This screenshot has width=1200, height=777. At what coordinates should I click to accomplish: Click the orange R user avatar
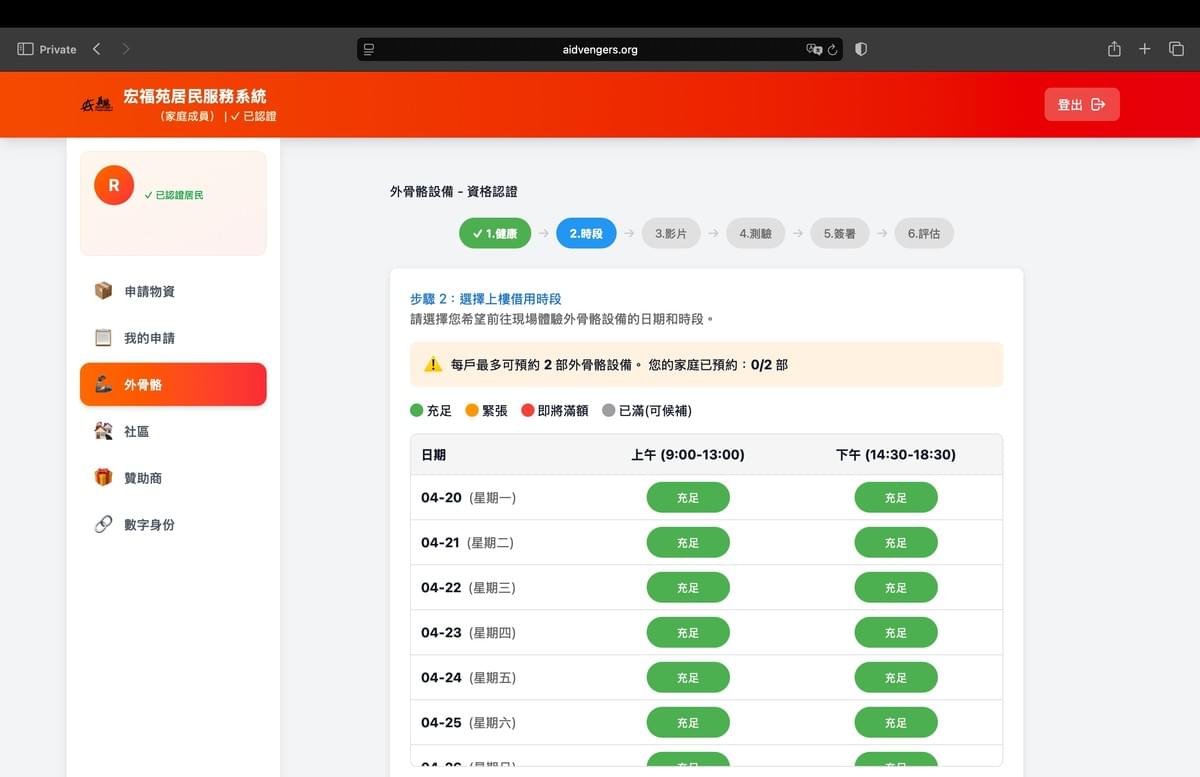point(114,186)
